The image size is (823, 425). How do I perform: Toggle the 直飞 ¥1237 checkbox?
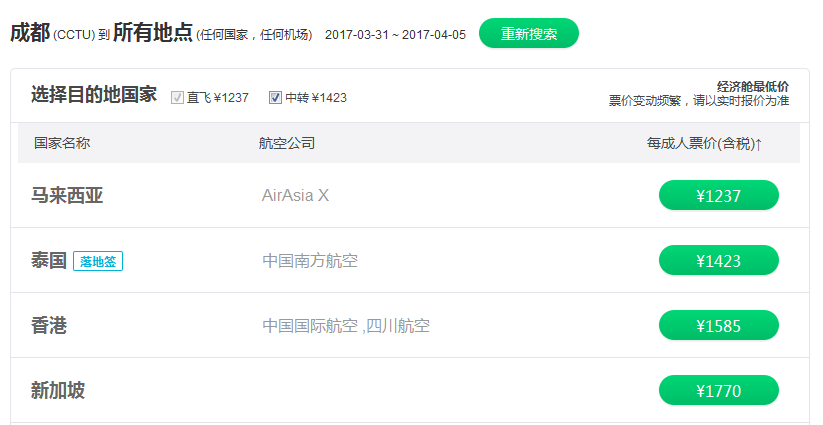(x=178, y=98)
